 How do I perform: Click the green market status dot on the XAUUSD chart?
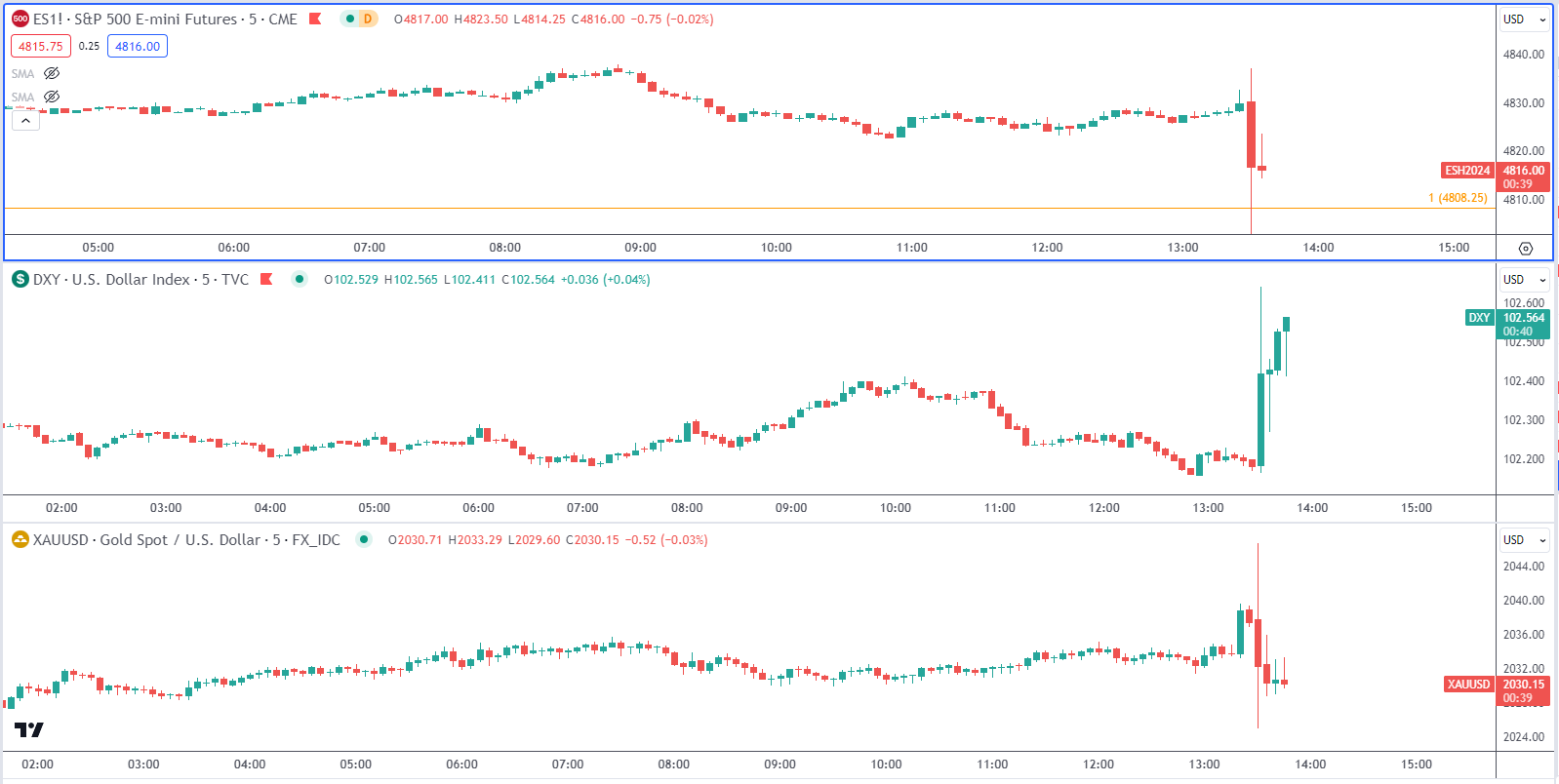click(364, 539)
